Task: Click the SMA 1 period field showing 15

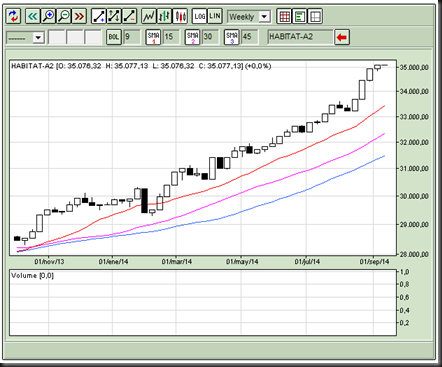Action: coord(171,37)
